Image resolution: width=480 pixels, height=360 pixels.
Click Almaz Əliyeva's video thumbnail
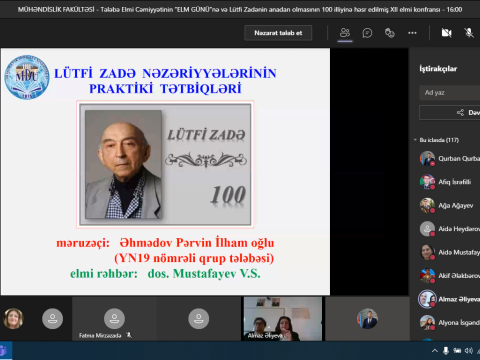pos(283,319)
